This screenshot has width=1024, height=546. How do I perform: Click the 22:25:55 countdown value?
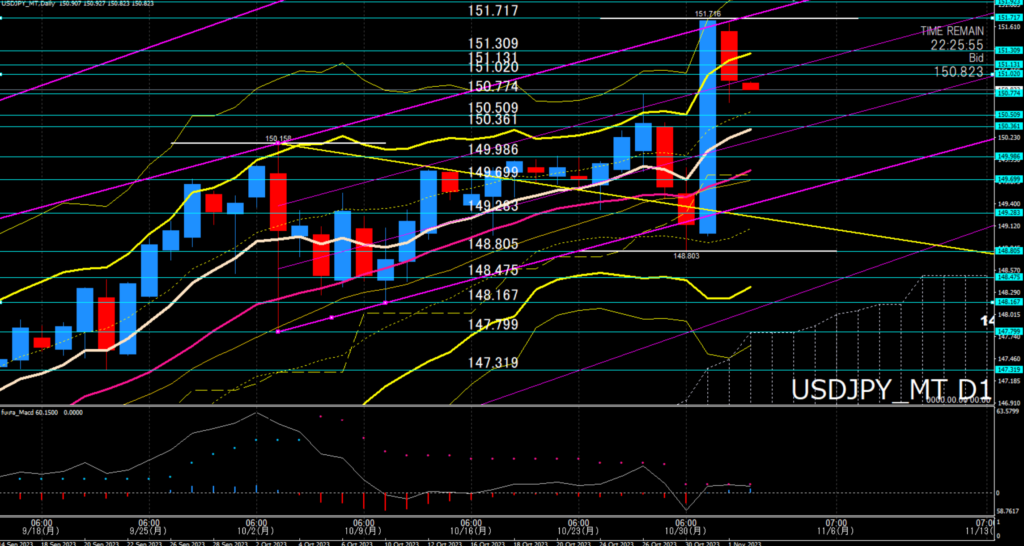click(958, 45)
